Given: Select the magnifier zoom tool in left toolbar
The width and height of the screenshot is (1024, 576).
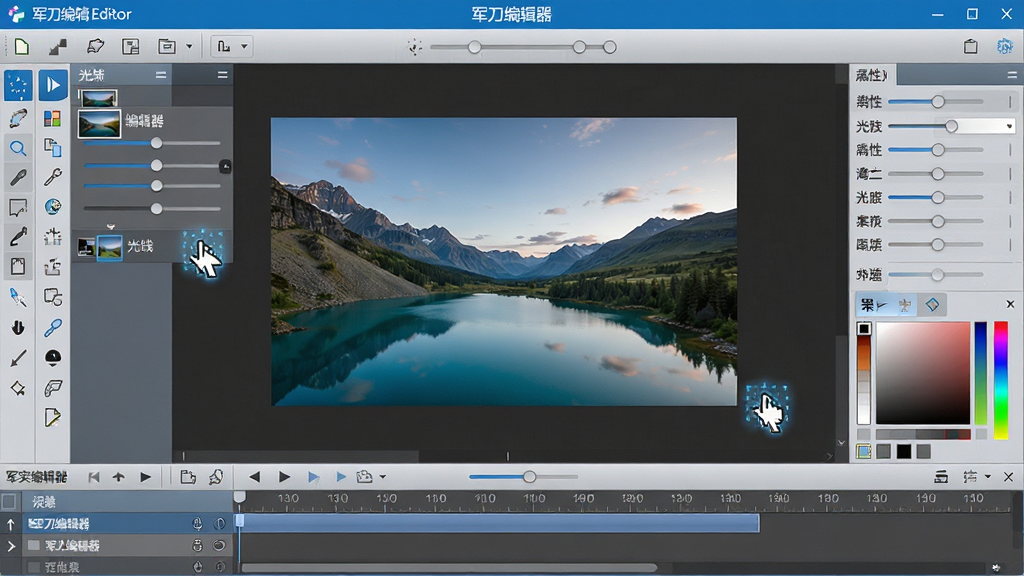Looking at the screenshot, I should pos(18,148).
